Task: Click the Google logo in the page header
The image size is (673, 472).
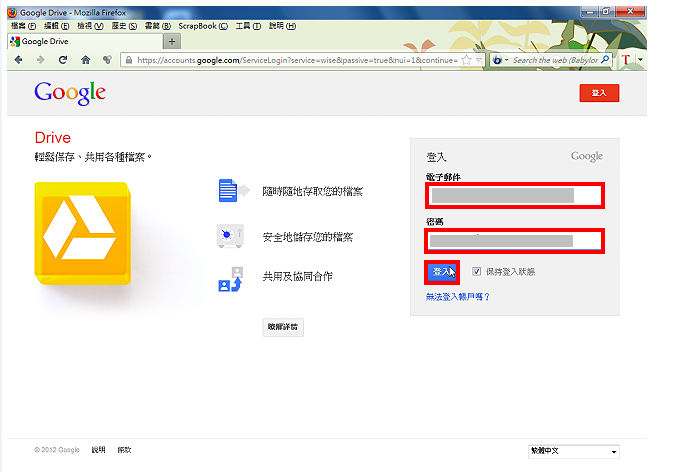Action: pos(70,93)
